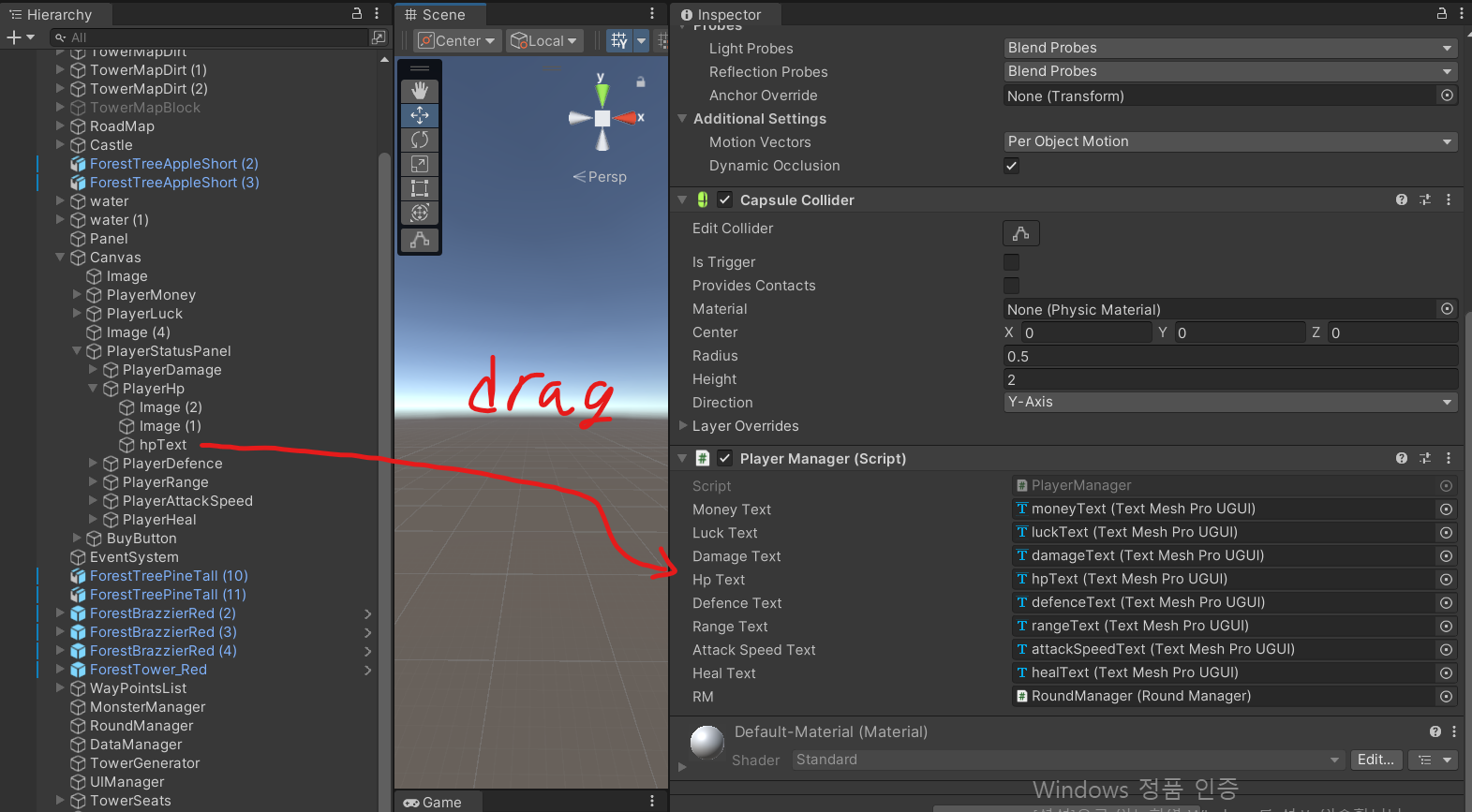Disable the Player Manager script checkbox

tap(724, 458)
